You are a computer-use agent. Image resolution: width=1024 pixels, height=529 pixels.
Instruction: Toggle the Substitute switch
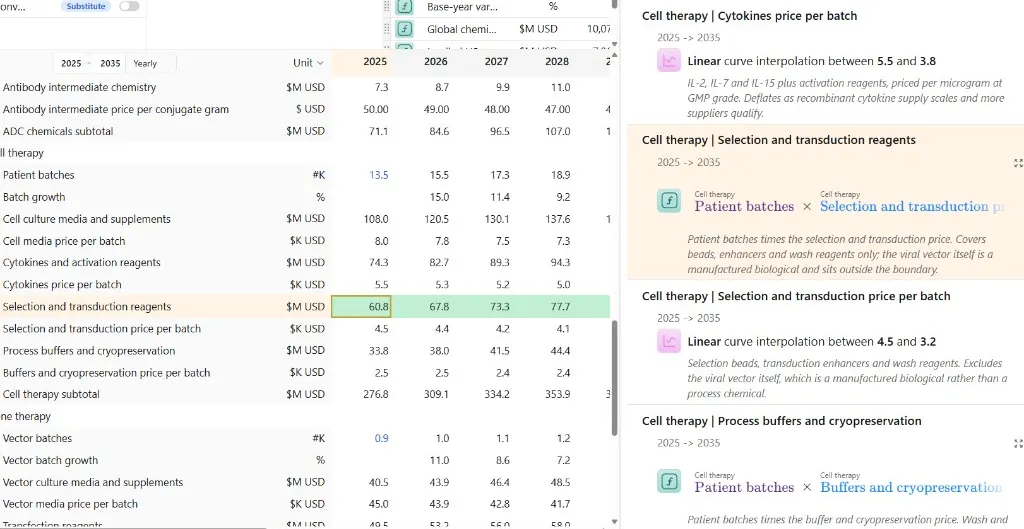[x=129, y=6]
